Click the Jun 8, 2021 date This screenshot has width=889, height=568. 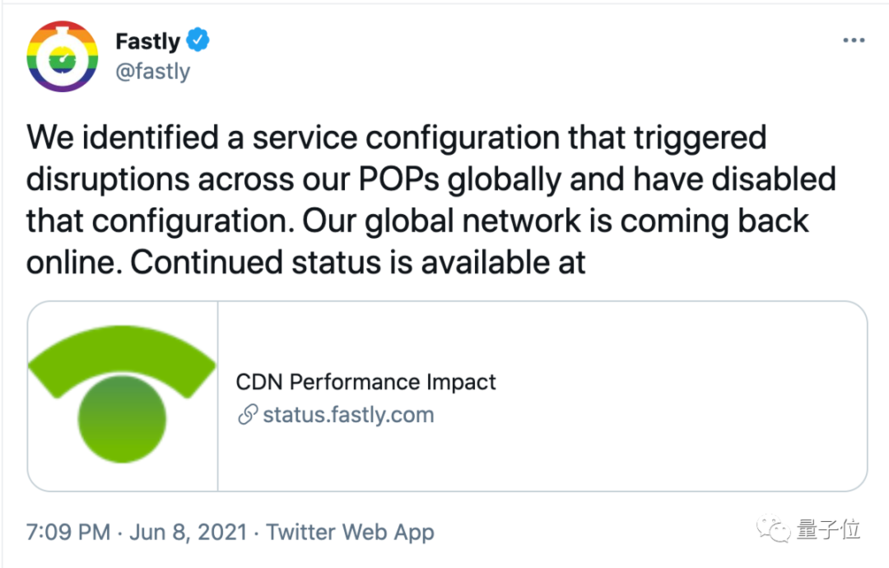click(x=188, y=532)
